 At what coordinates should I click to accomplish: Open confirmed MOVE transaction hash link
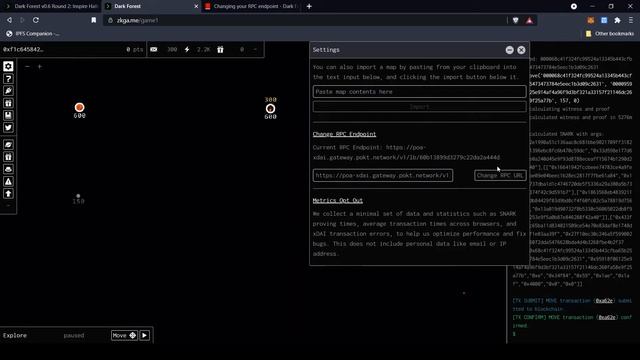click(607, 317)
